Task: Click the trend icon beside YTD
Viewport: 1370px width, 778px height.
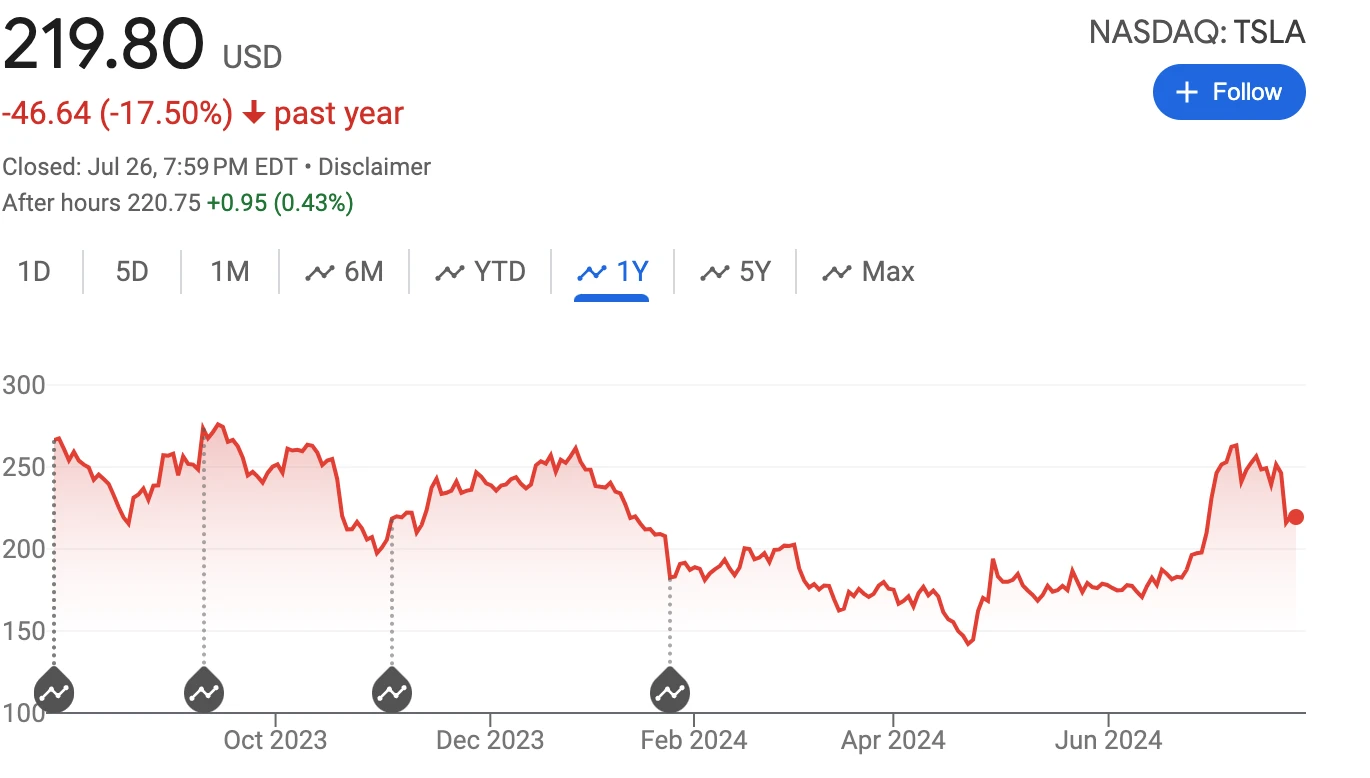Action: pos(450,272)
